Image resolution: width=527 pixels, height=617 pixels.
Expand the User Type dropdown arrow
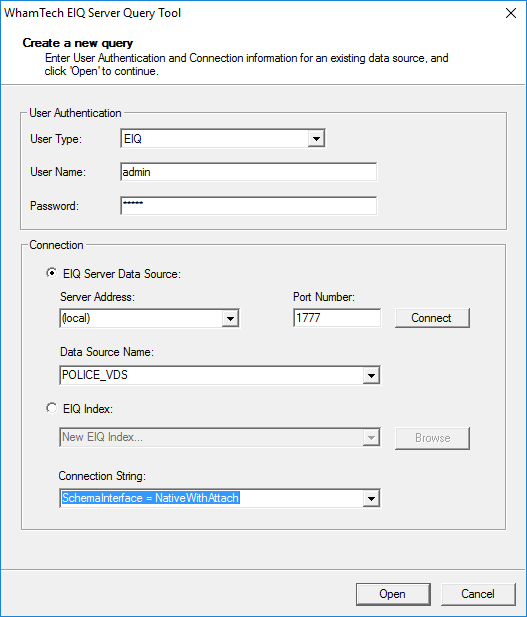point(316,139)
